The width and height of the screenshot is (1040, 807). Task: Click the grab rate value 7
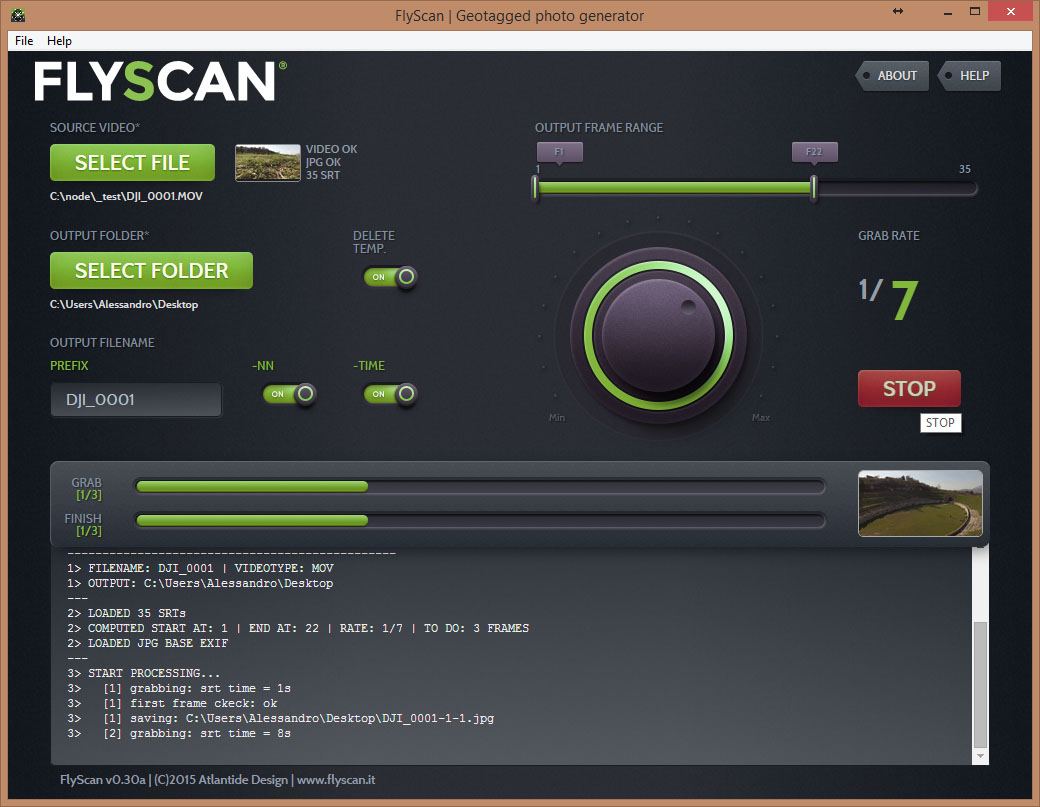[905, 300]
